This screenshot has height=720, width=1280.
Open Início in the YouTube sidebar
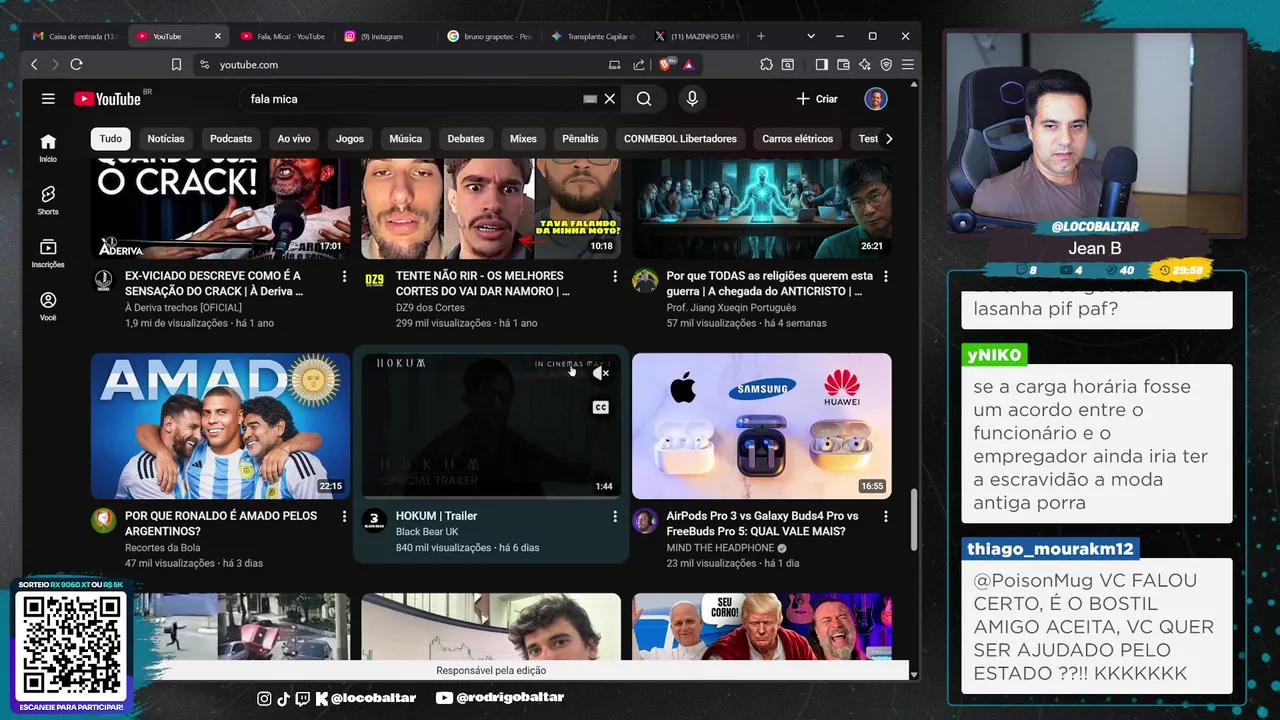48,147
